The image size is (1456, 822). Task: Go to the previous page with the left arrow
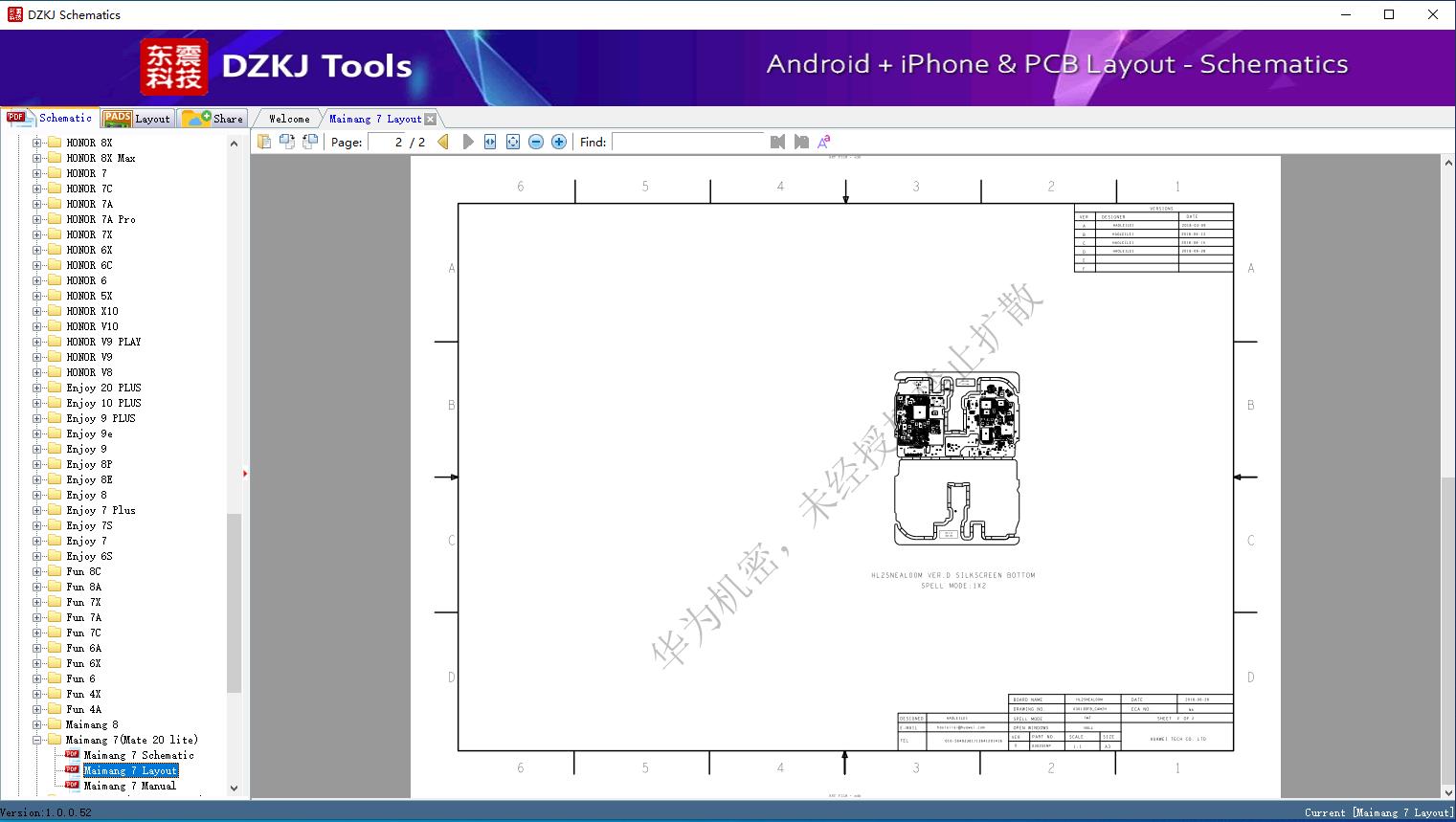[x=443, y=142]
